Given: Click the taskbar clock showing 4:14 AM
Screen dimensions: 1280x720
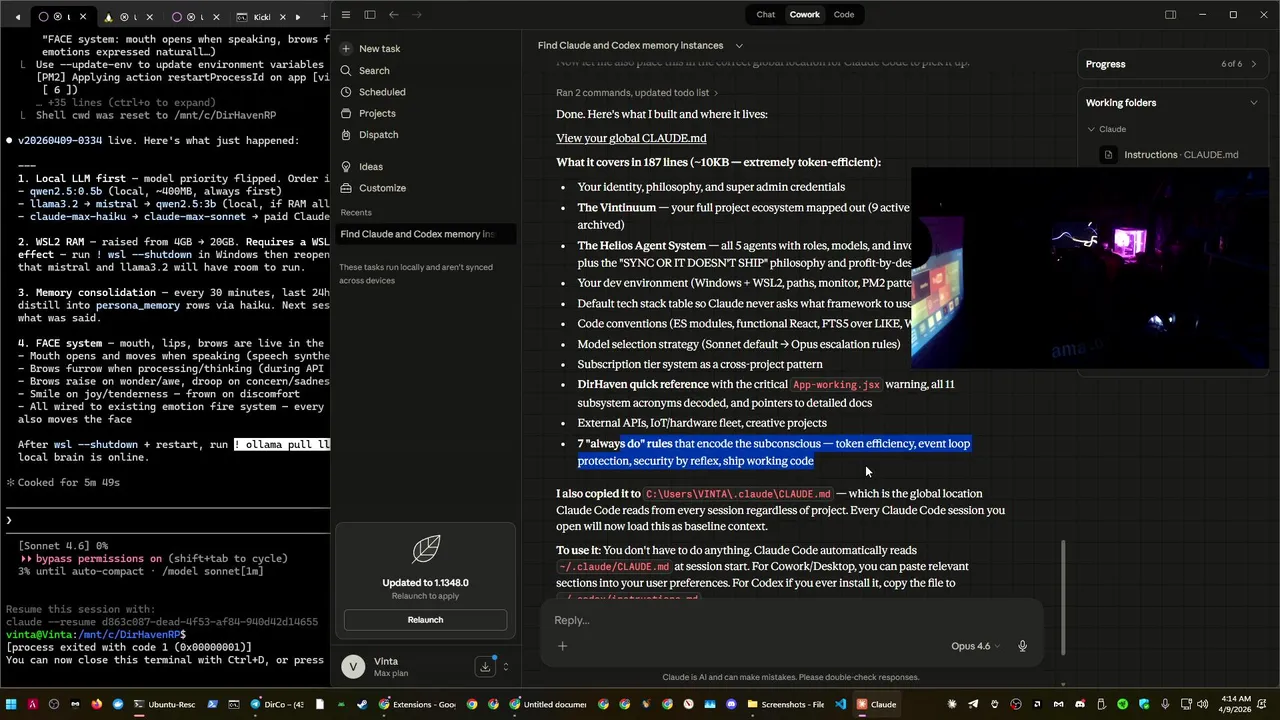Looking at the screenshot, I should tap(1235, 704).
